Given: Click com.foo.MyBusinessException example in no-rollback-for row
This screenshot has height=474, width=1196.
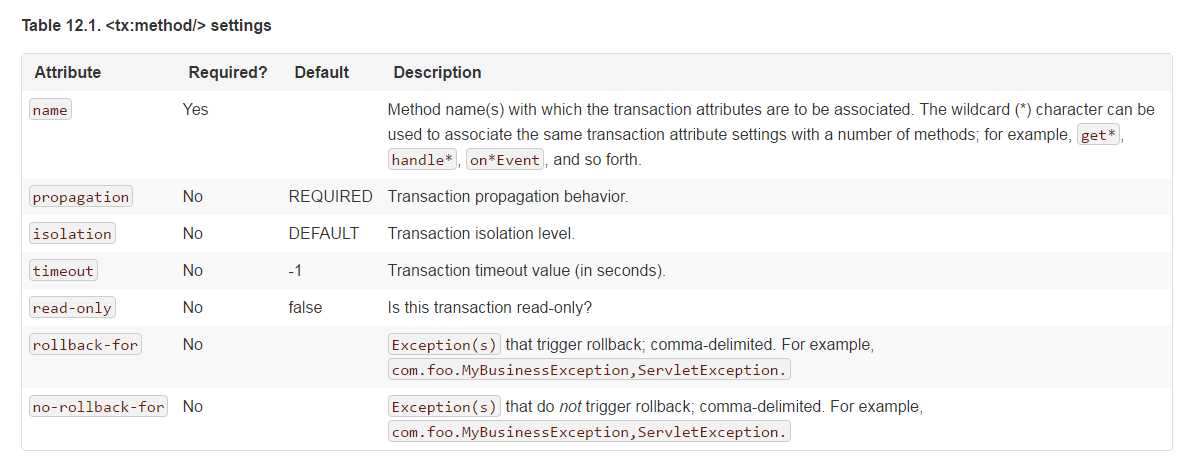Looking at the screenshot, I should (x=511, y=432).
